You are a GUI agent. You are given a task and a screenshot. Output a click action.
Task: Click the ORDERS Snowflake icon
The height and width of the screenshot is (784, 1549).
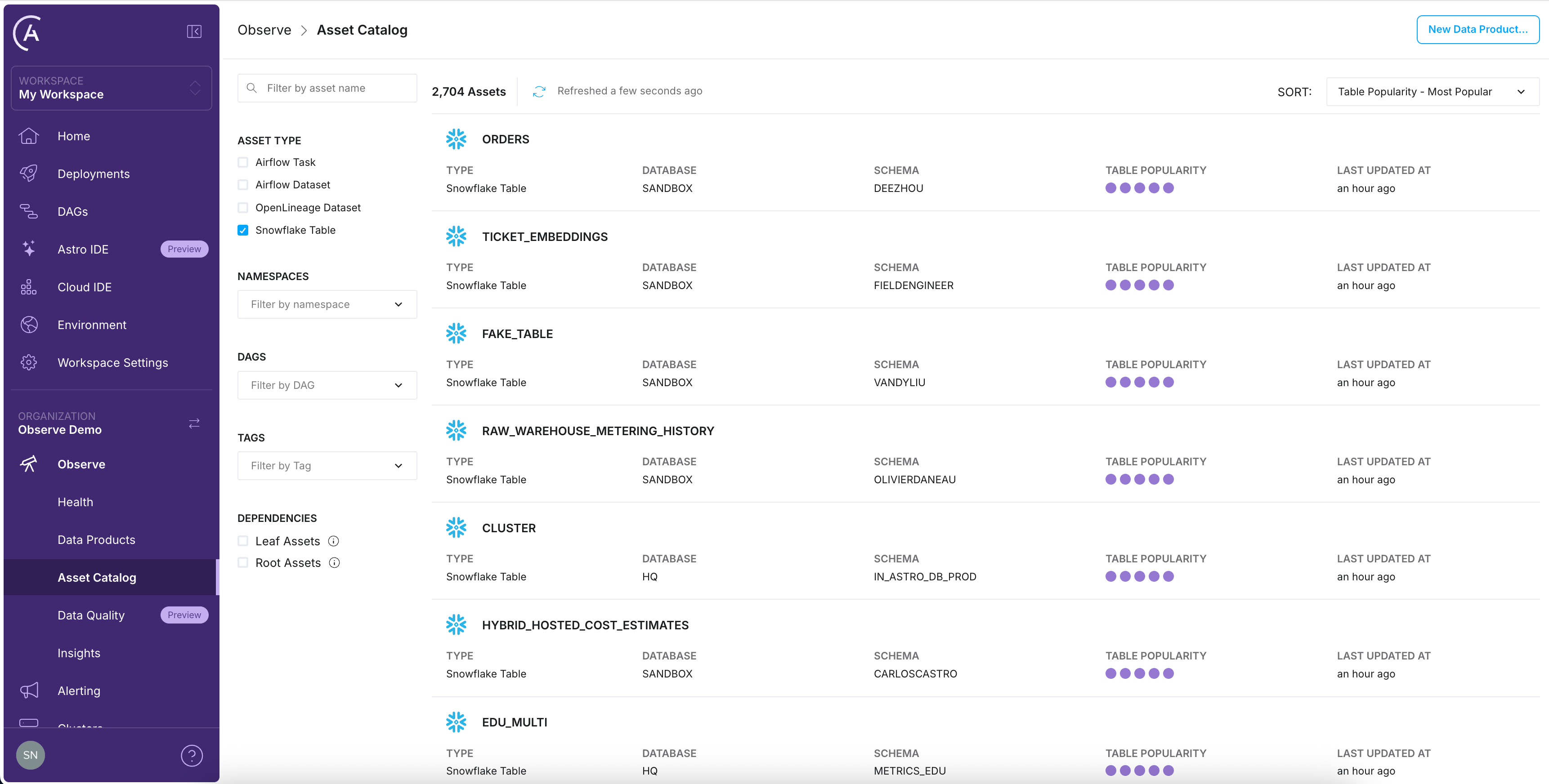tap(456, 139)
